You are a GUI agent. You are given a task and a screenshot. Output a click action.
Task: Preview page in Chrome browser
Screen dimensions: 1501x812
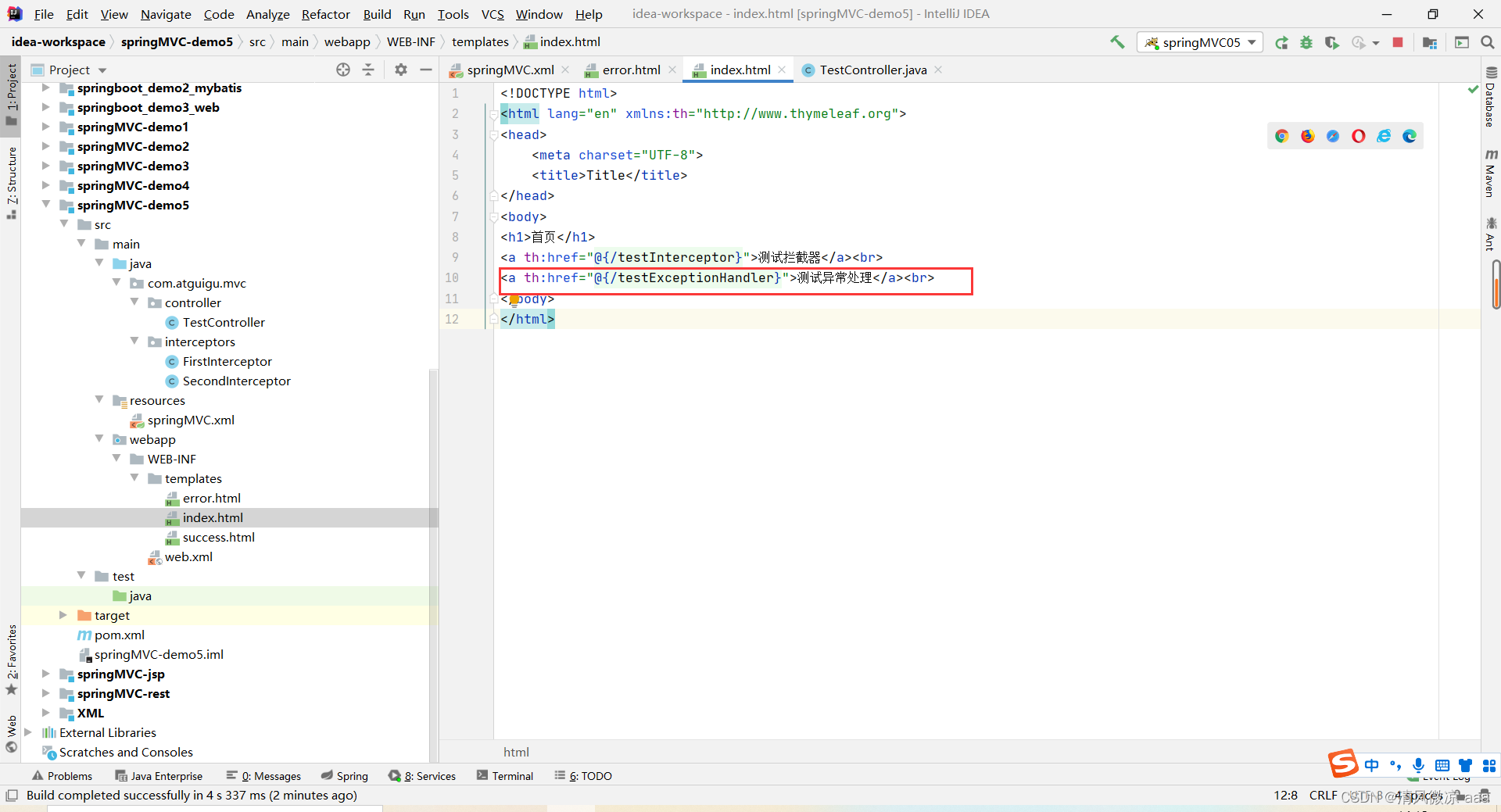(x=1281, y=136)
